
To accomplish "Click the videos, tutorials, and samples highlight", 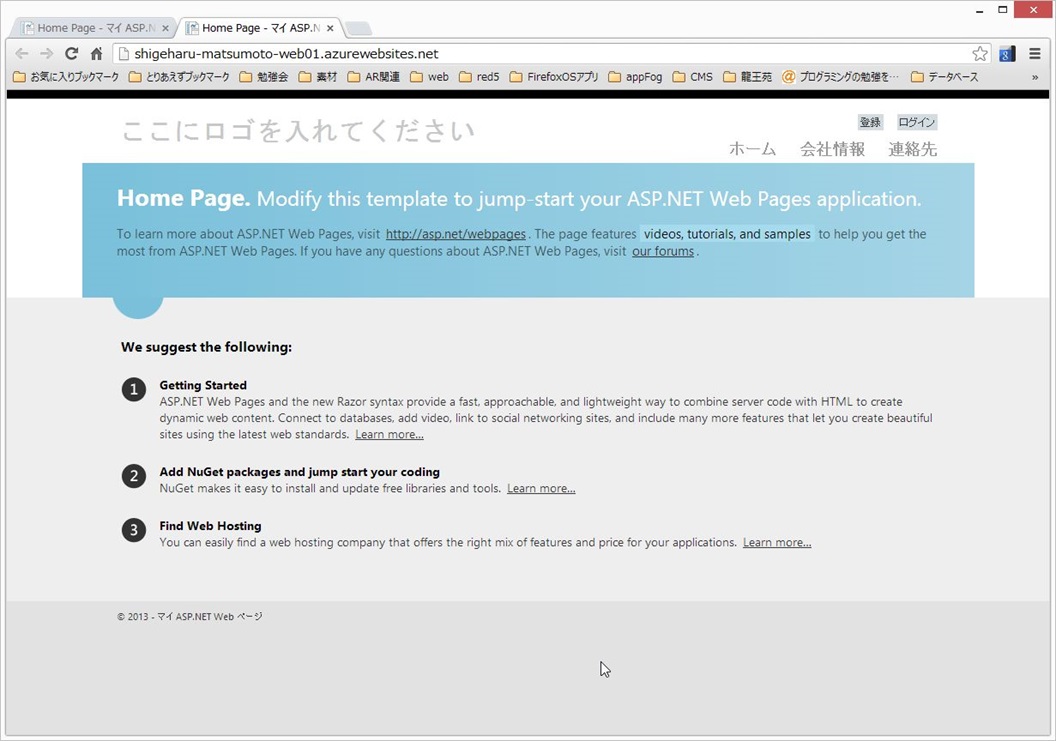I will point(727,234).
